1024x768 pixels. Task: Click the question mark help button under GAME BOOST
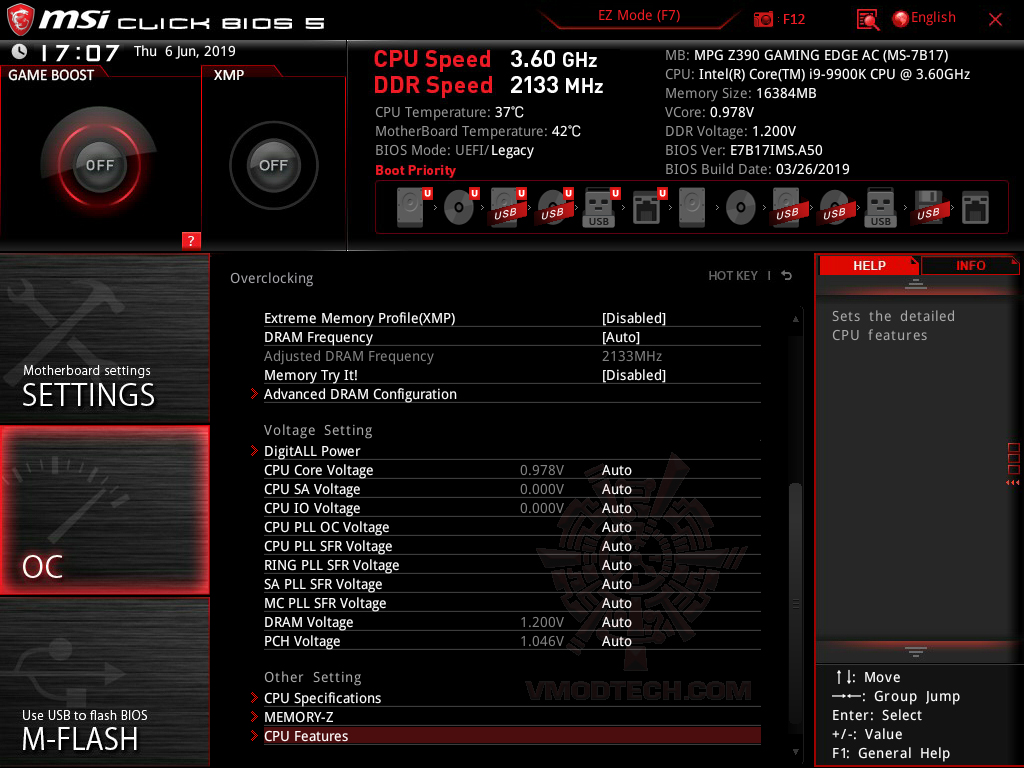click(190, 240)
